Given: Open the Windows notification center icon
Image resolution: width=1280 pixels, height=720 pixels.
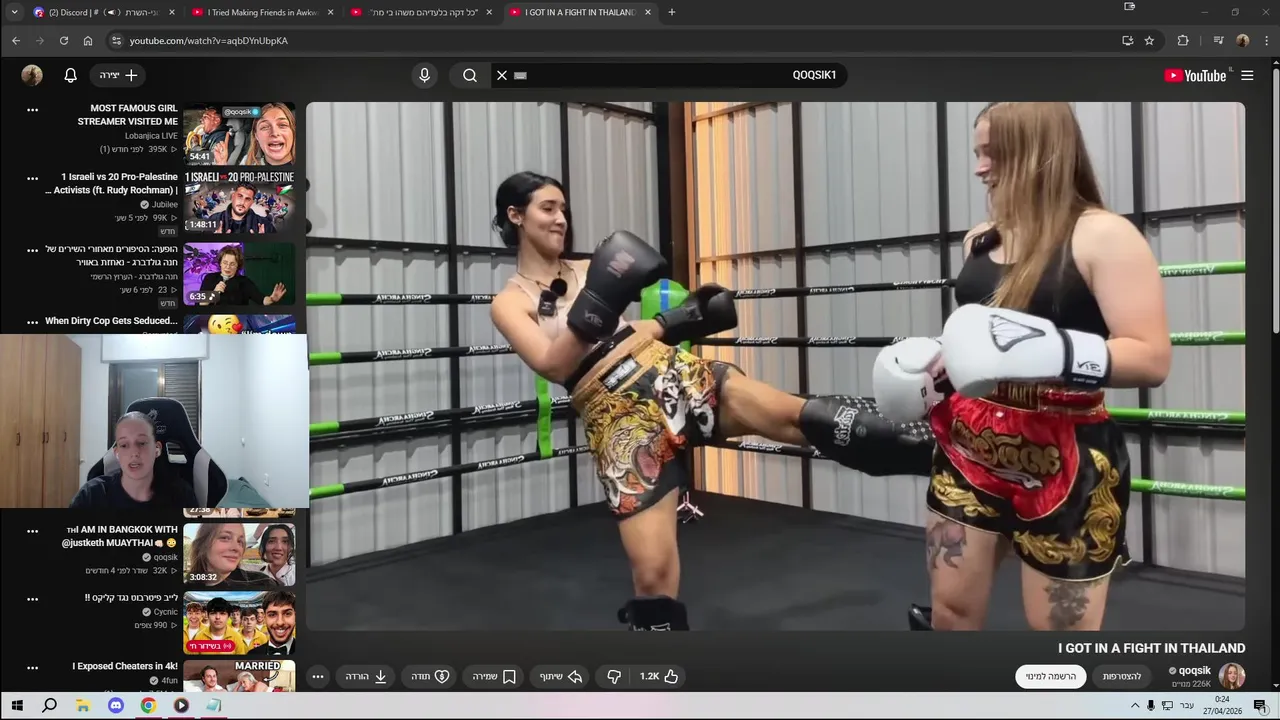Looking at the screenshot, I should 1260,705.
